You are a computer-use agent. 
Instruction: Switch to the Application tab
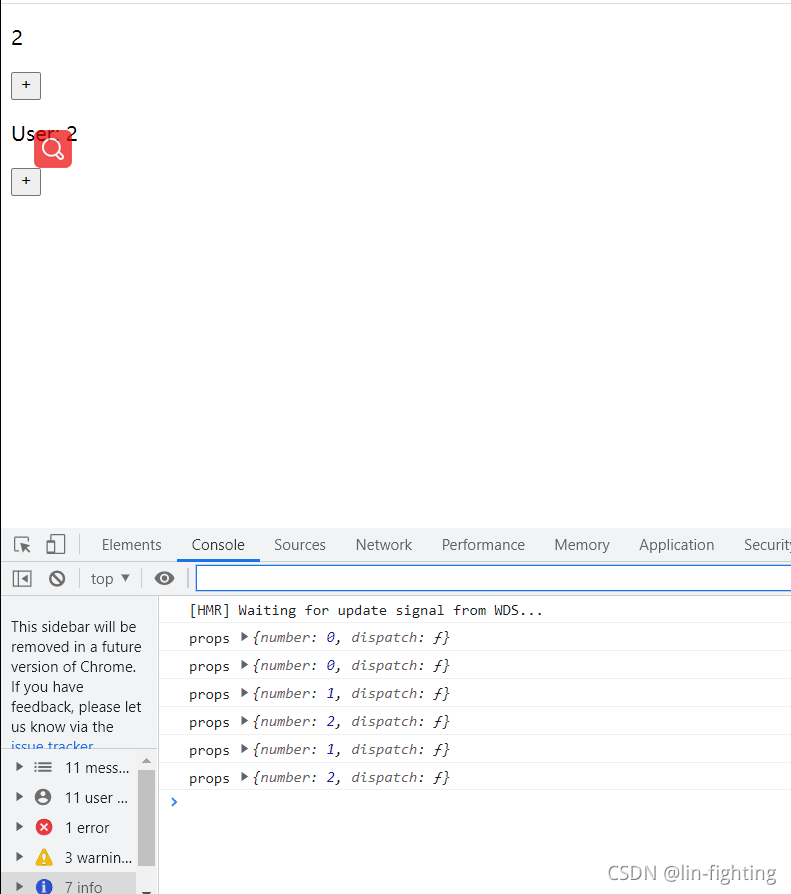676,544
